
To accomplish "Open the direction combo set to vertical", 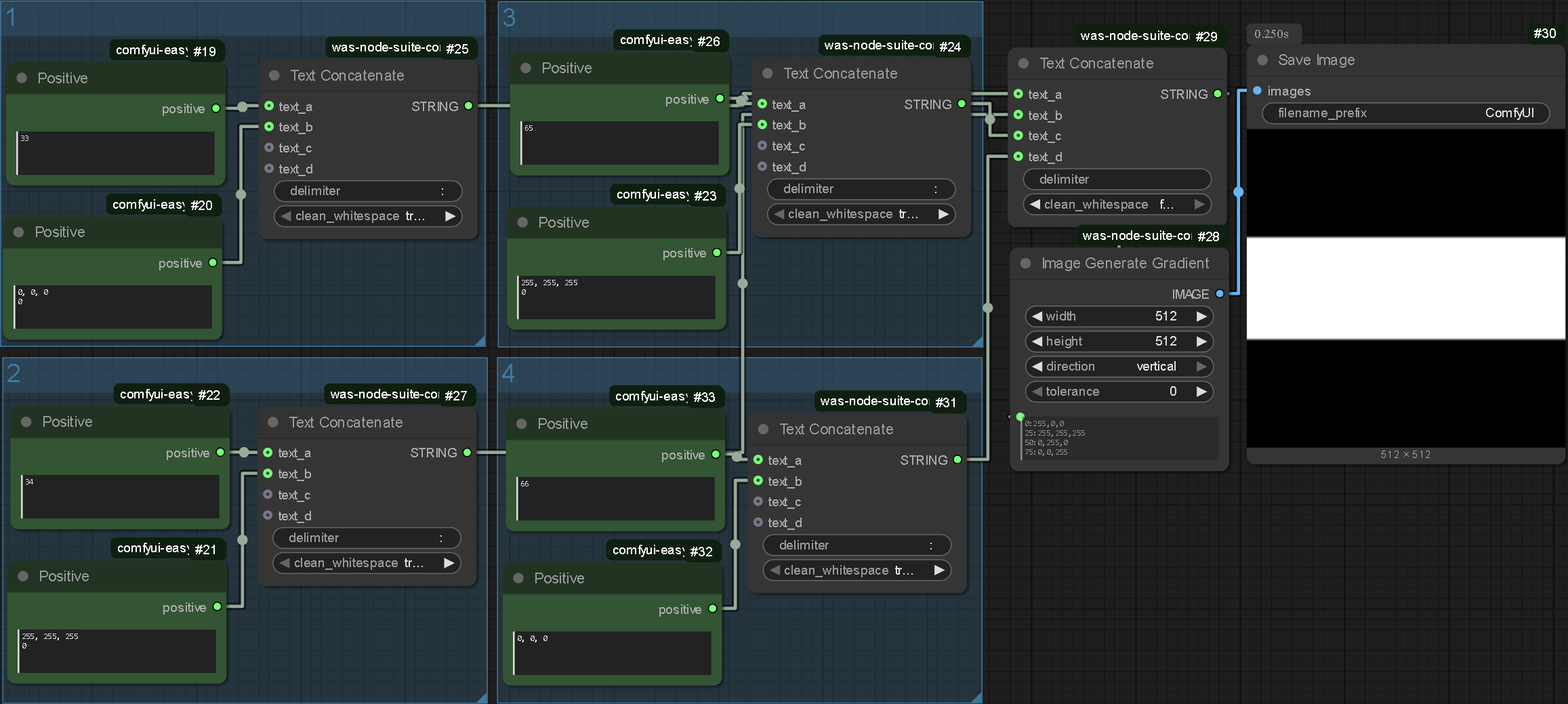I will click(1119, 367).
